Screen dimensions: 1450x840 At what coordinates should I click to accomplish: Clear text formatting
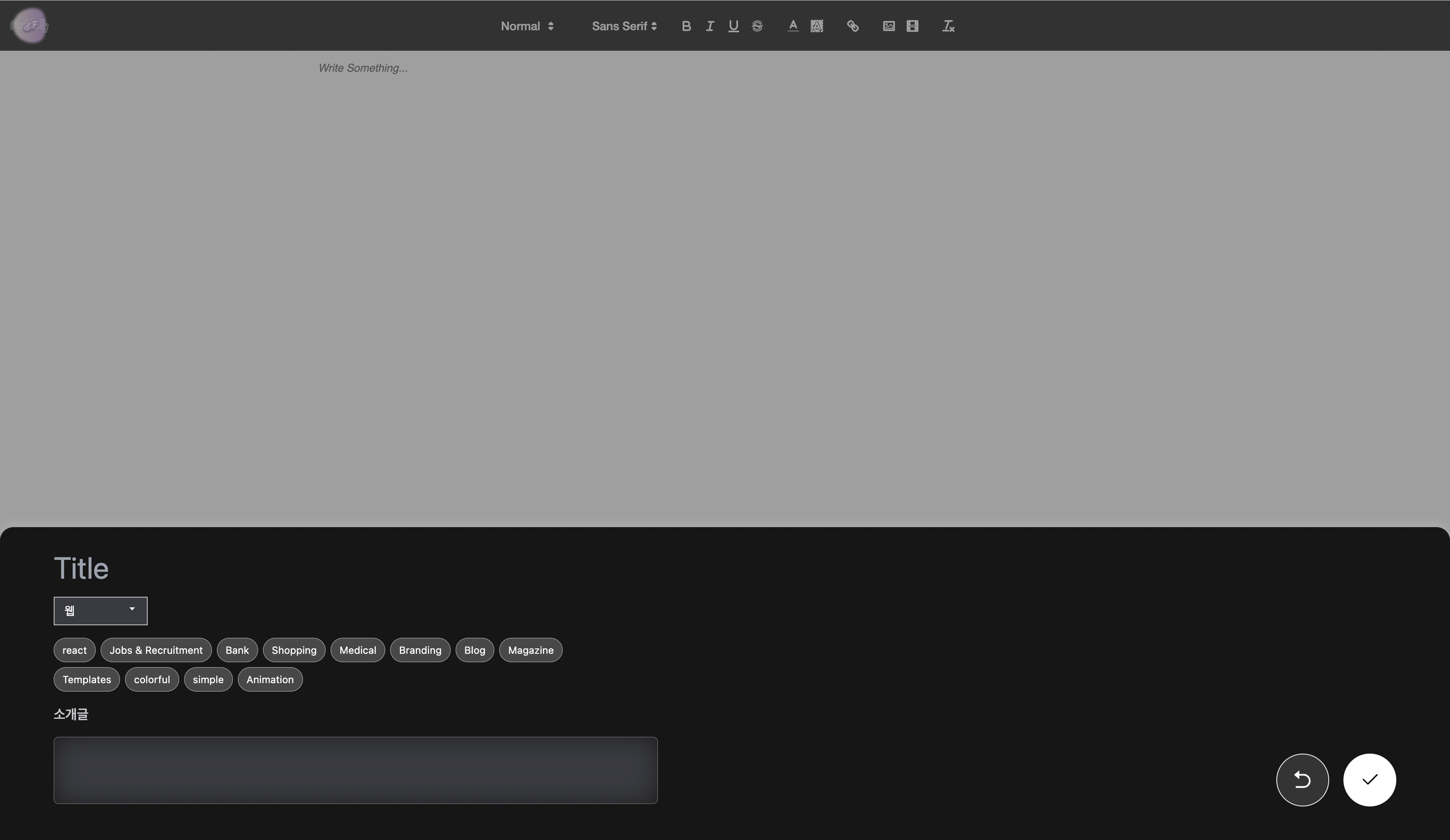click(948, 26)
